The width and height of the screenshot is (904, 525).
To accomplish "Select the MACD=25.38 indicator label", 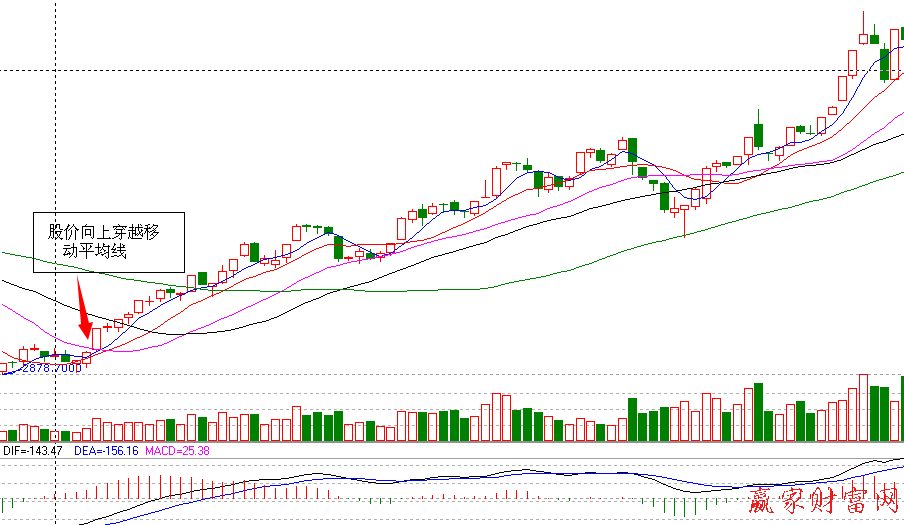I will 179,452.
